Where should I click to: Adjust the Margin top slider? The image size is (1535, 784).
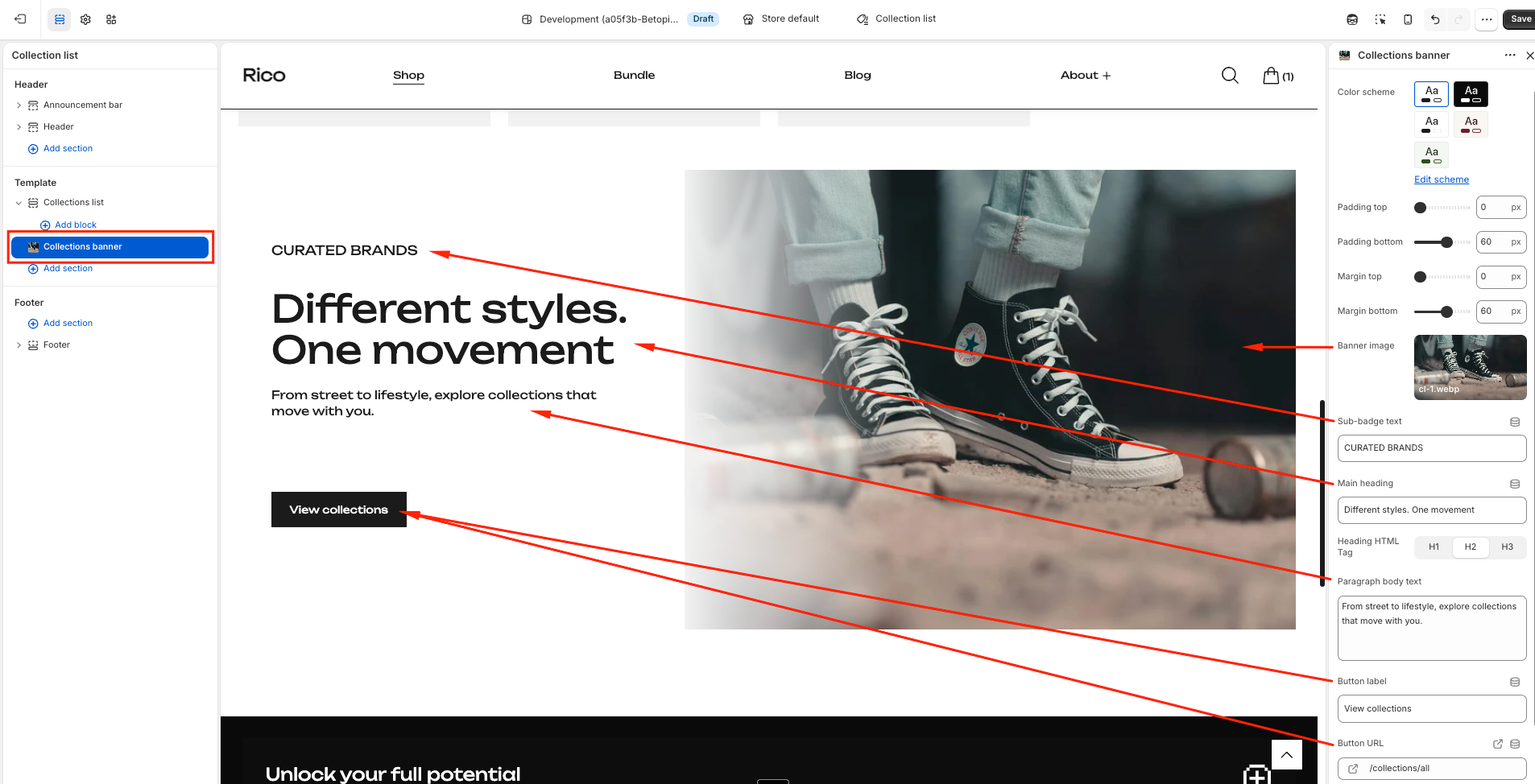point(1442,277)
